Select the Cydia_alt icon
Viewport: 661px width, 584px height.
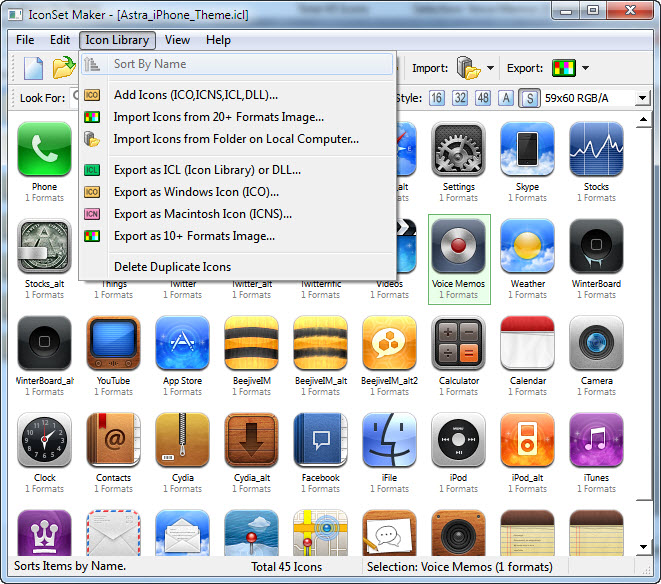tap(252, 439)
